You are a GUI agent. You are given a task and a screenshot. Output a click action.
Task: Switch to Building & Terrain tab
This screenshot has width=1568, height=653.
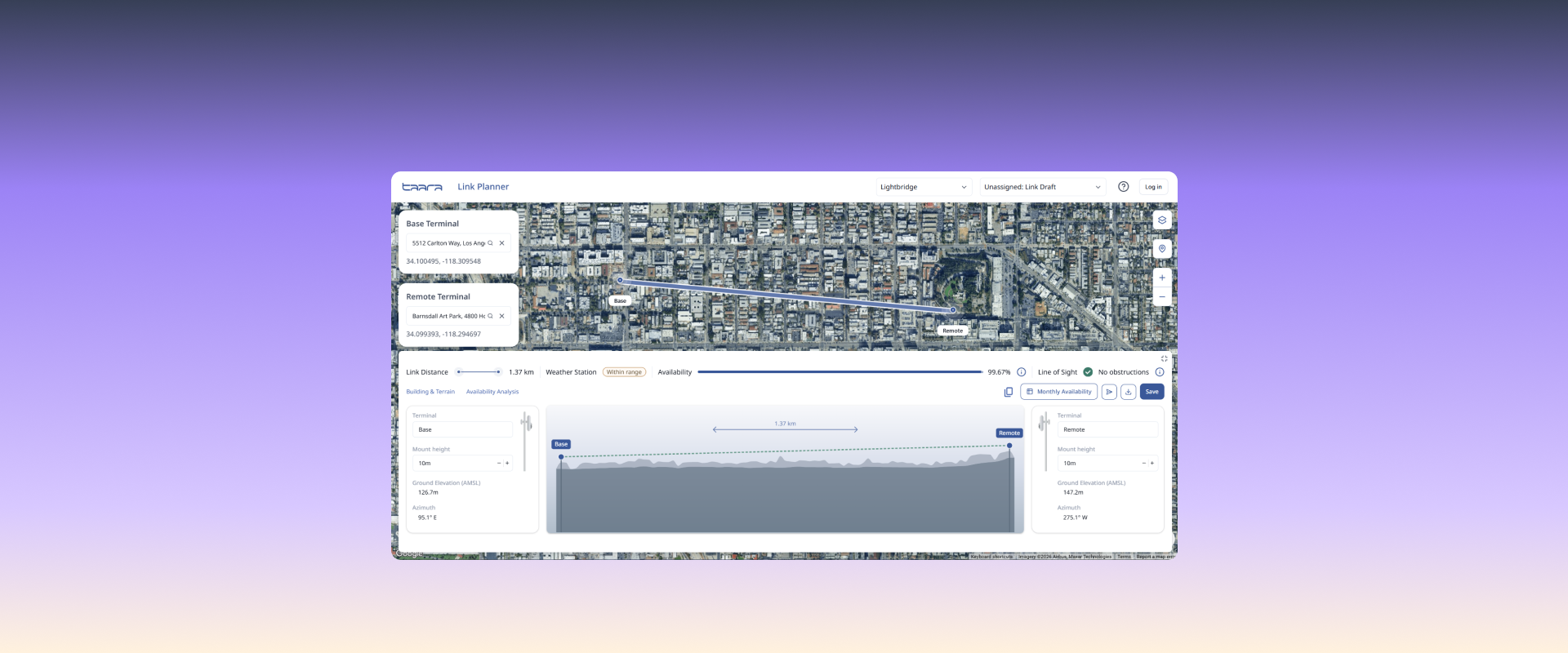430,392
